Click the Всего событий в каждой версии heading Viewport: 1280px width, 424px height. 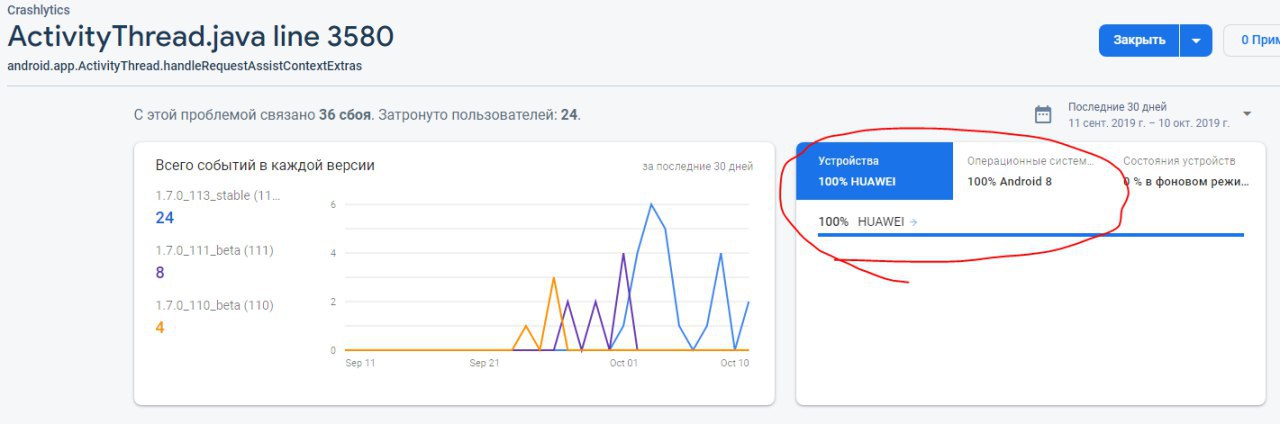265,165
